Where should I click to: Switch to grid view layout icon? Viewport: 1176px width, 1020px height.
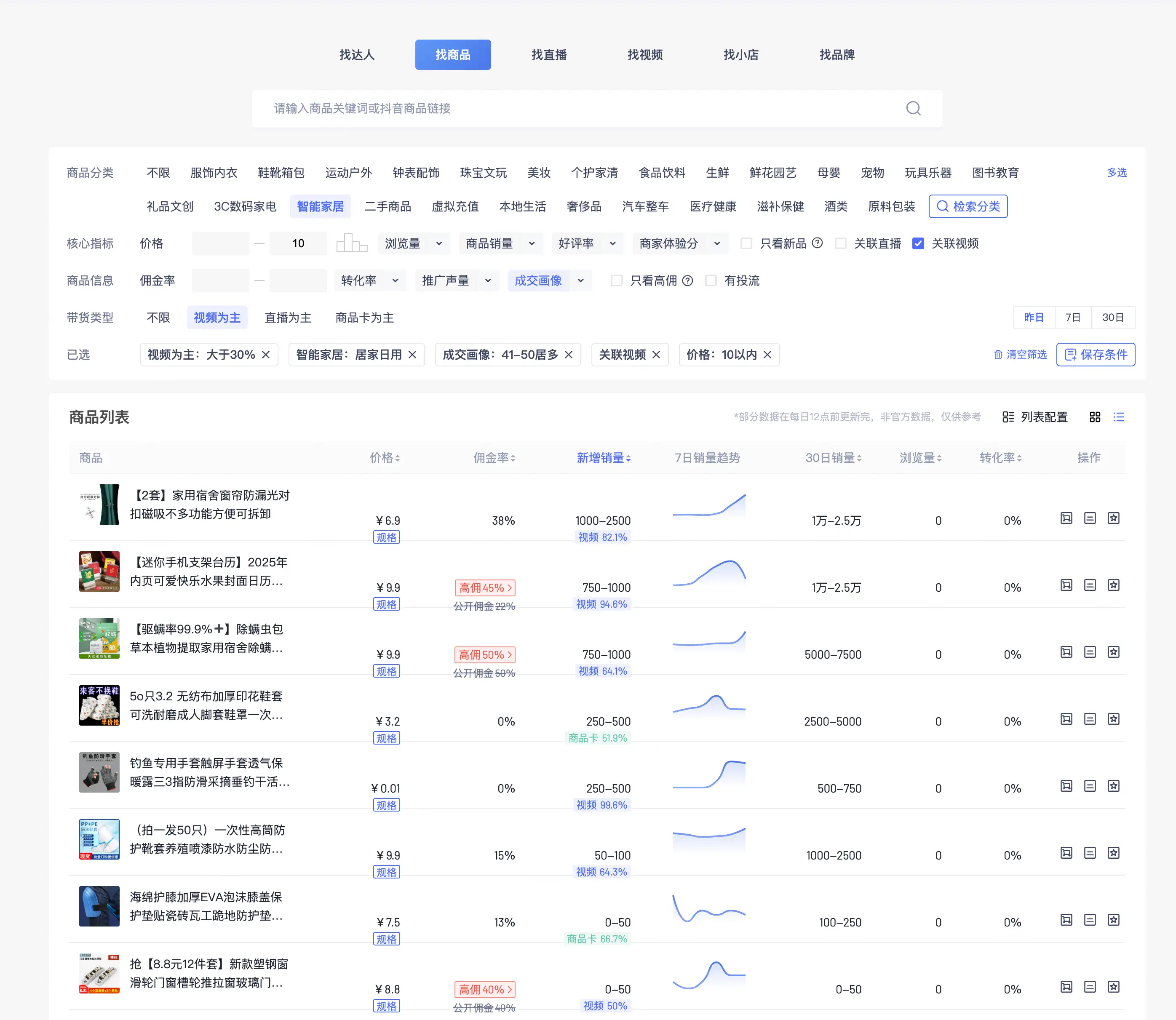[1095, 417]
